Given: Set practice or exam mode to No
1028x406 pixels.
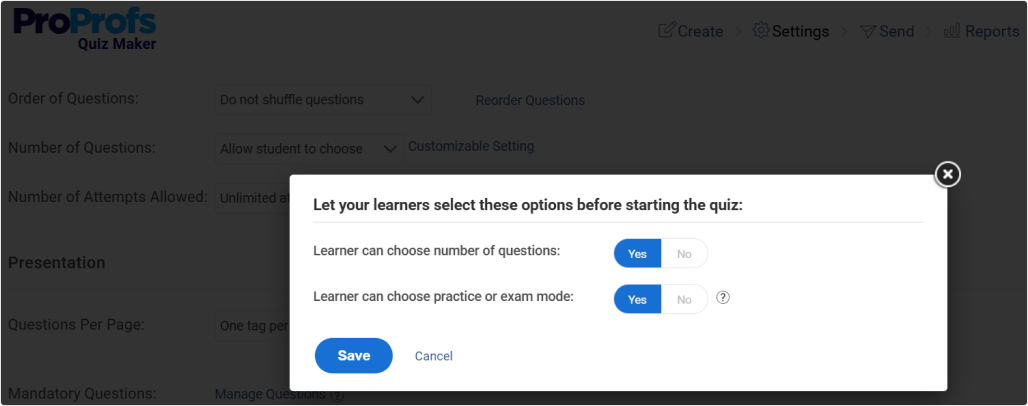Looking at the screenshot, I should (x=684, y=299).
